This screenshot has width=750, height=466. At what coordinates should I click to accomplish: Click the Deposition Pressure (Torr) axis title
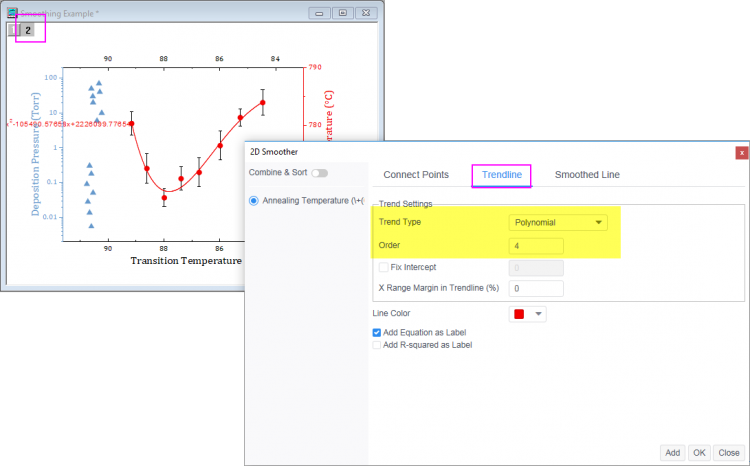click(x=35, y=154)
